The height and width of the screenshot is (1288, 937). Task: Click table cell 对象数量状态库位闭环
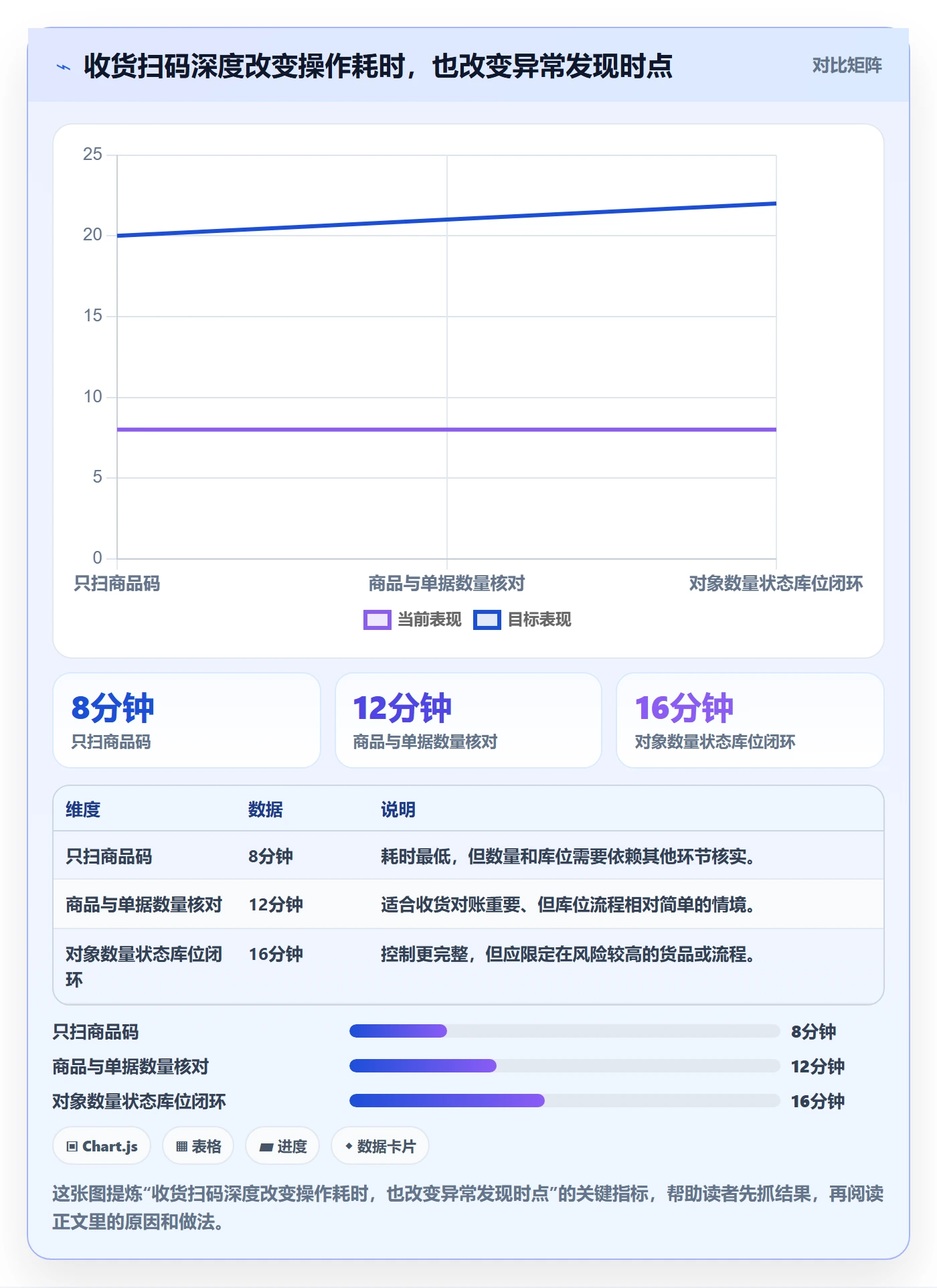pos(144,967)
